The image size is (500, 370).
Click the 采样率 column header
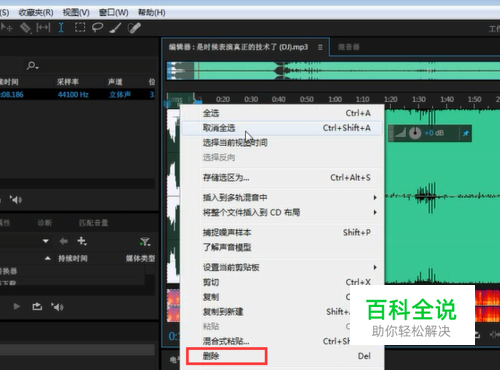pyautogui.click(x=68, y=82)
